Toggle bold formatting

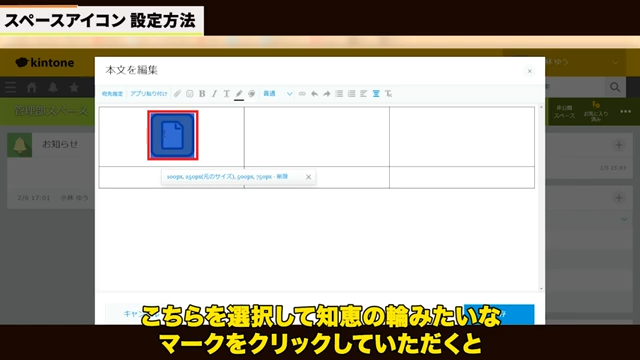pyautogui.click(x=202, y=94)
